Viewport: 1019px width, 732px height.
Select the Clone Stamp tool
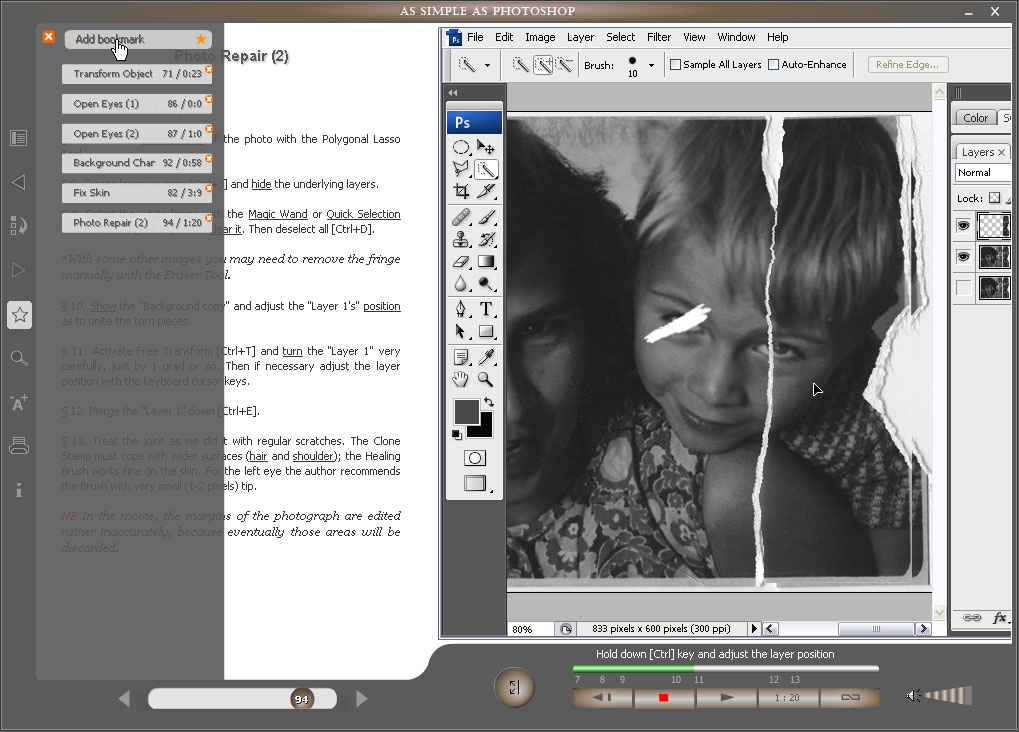pos(461,239)
